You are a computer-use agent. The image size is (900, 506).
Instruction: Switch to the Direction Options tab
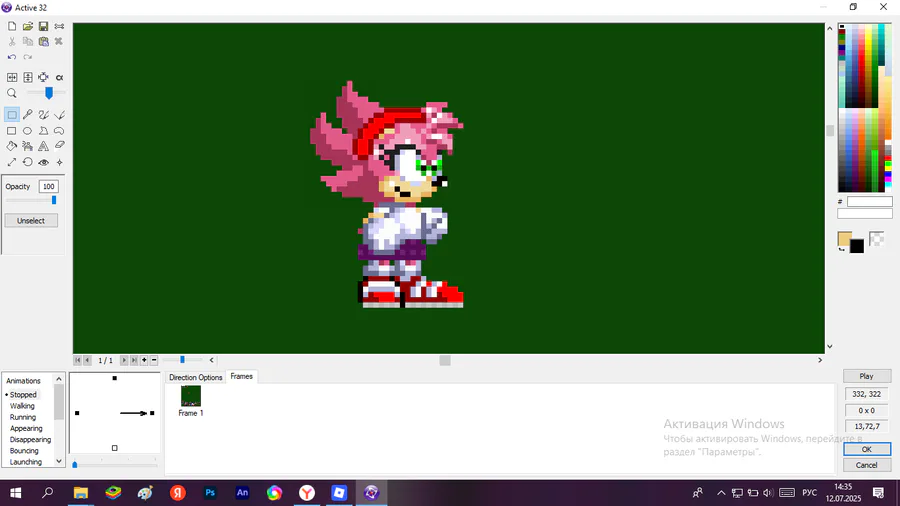pyautogui.click(x=195, y=377)
